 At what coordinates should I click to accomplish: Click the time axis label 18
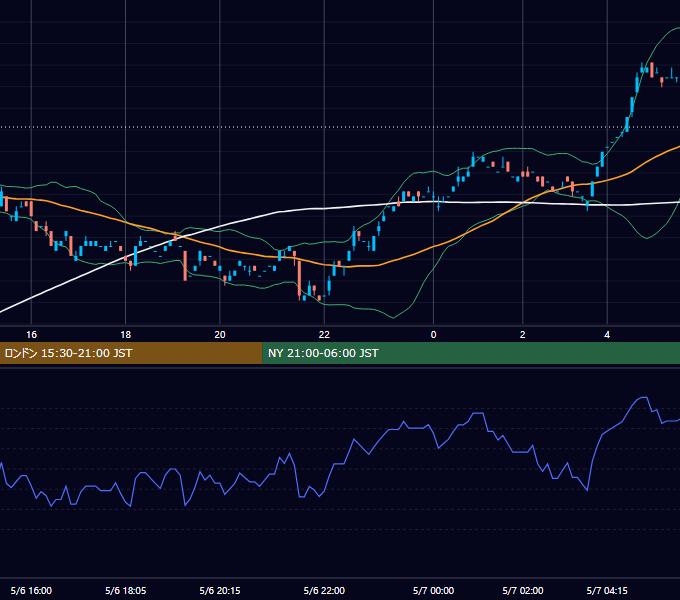125,335
